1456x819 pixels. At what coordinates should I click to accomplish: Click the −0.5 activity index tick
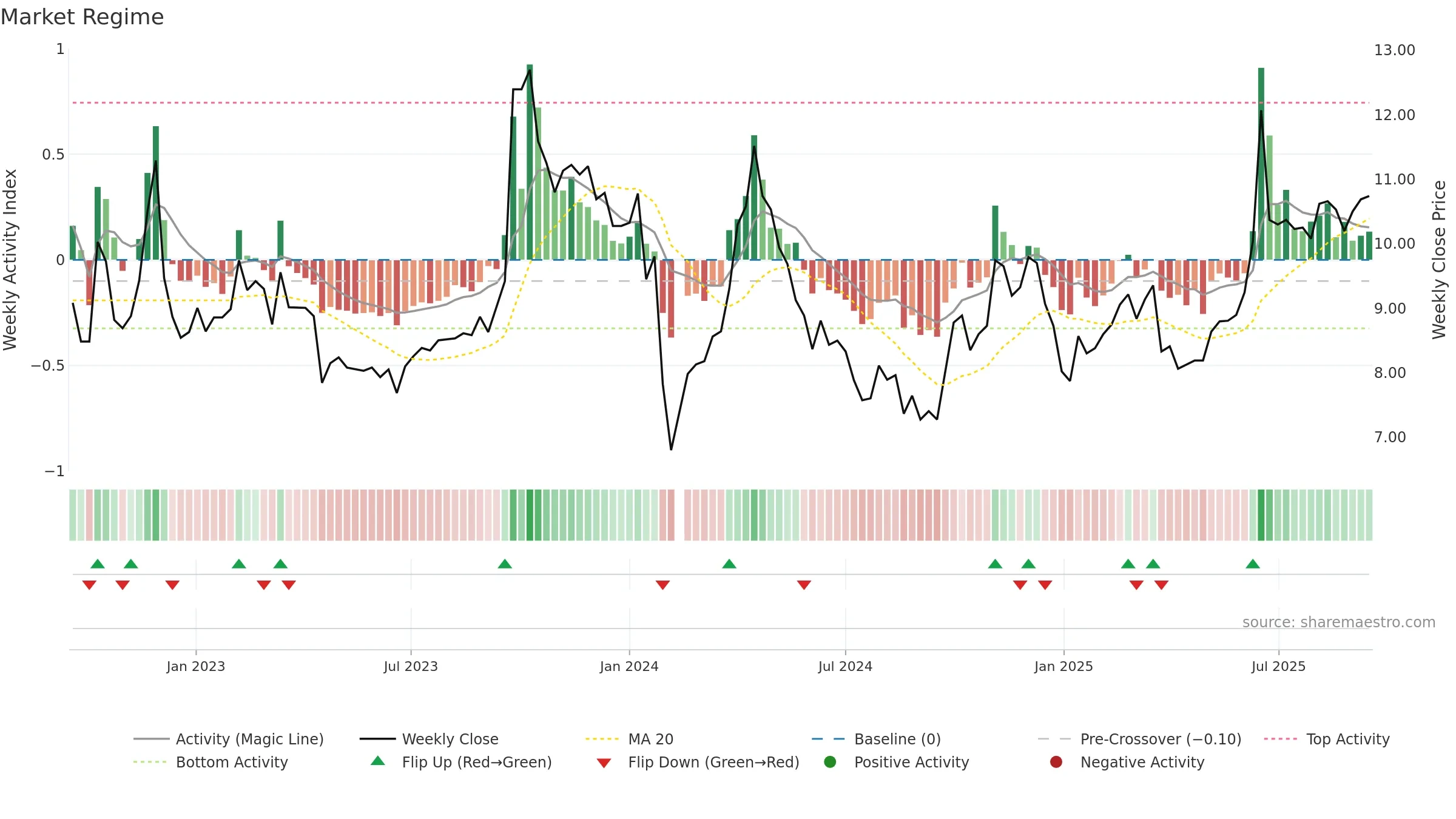point(48,366)
